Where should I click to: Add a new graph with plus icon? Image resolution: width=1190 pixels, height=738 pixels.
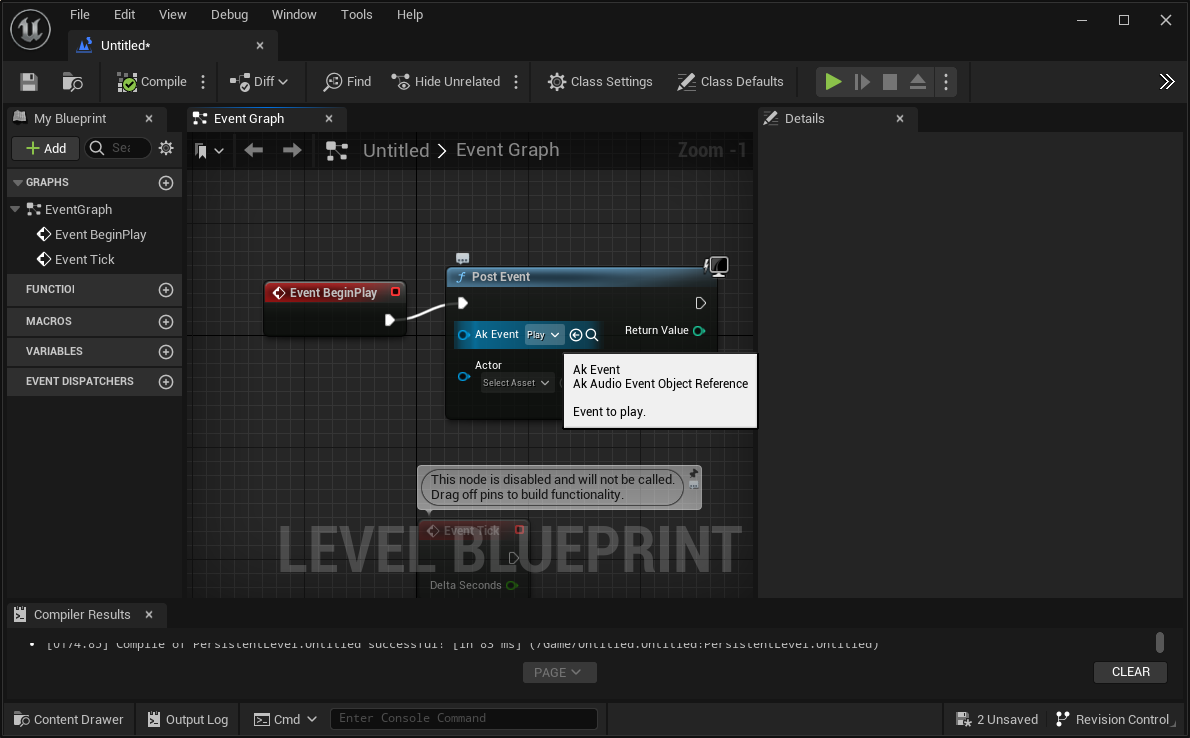166,183
